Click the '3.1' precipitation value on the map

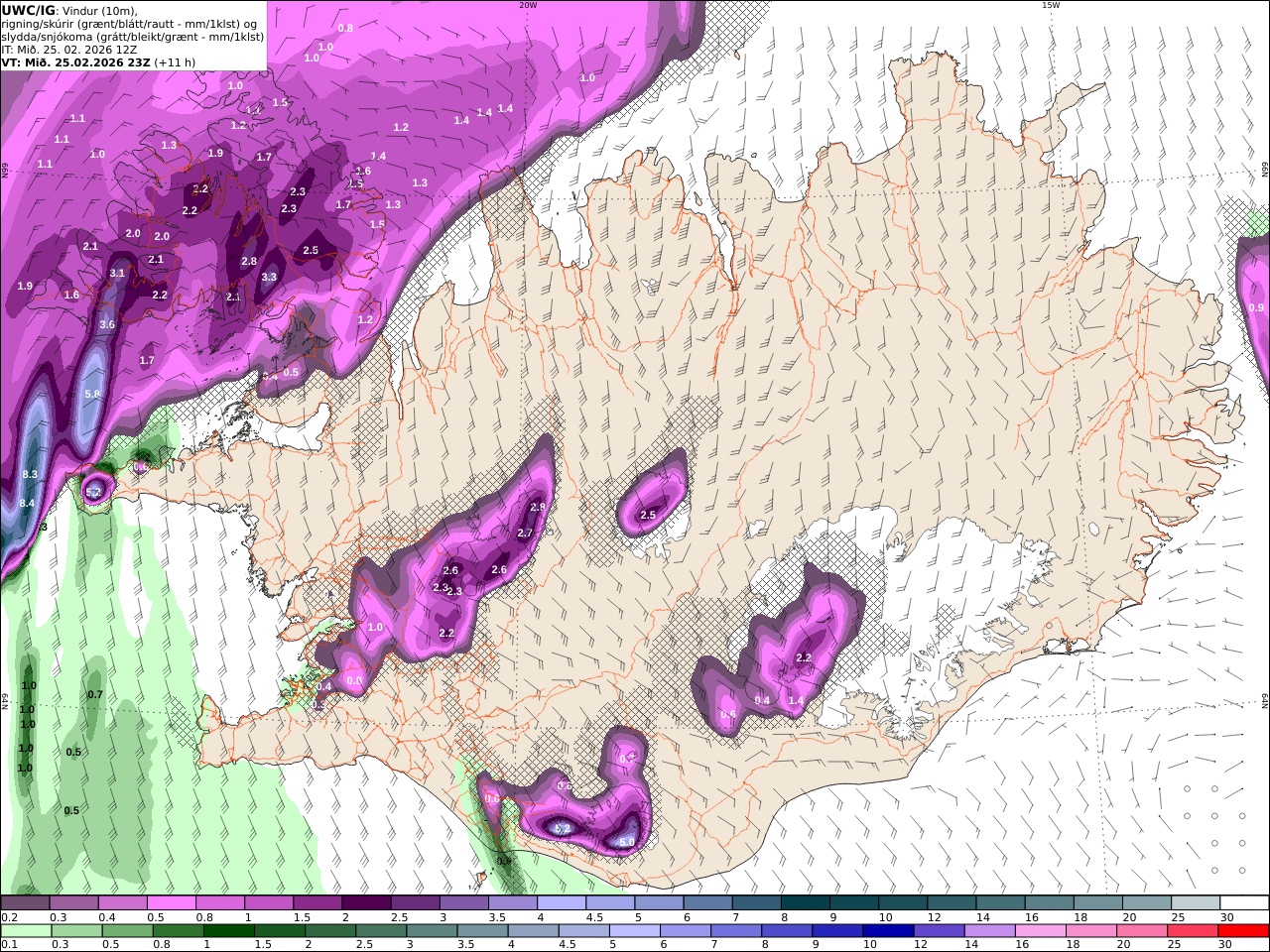(117, 273)
